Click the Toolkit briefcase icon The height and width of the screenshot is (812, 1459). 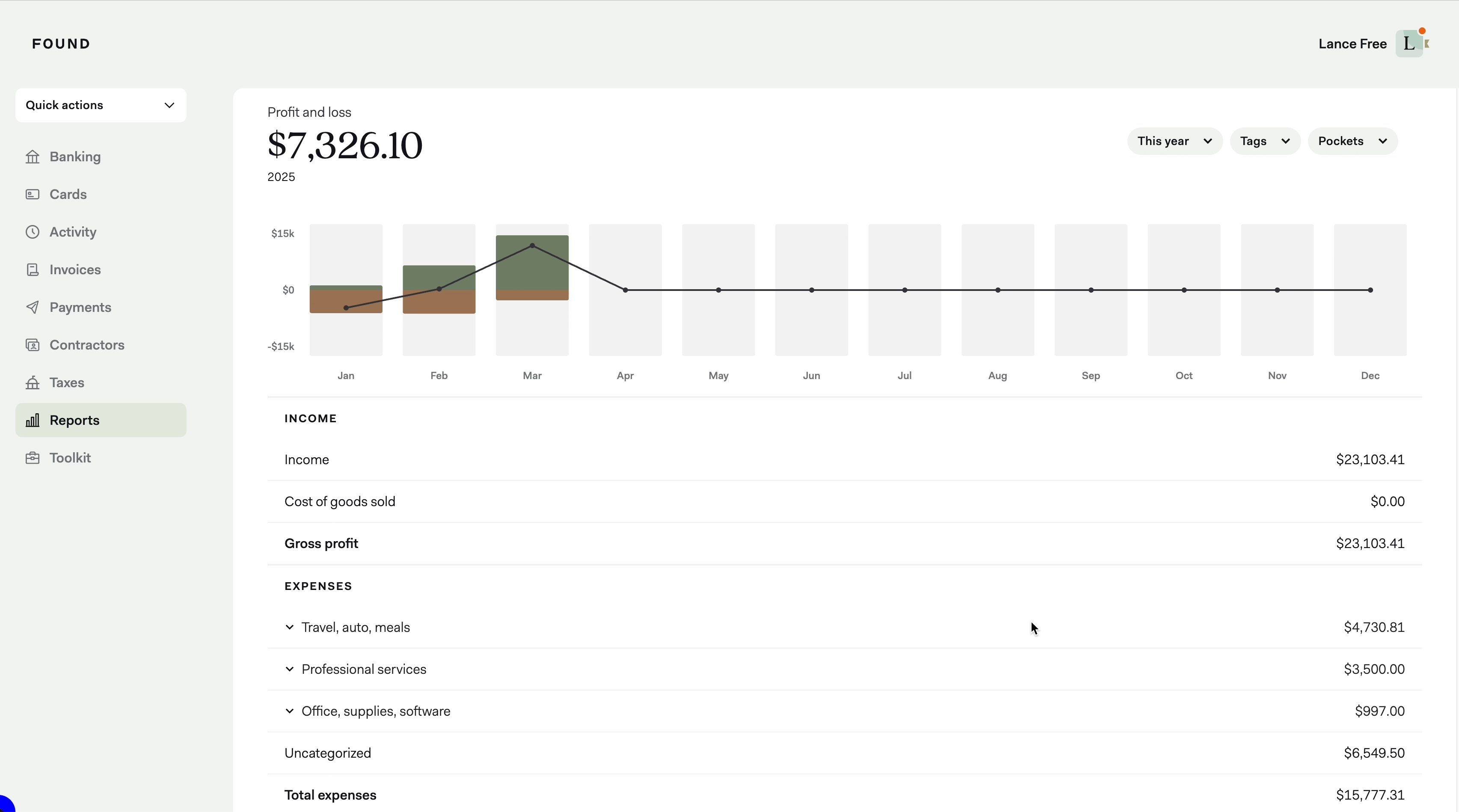click(32, 458)
